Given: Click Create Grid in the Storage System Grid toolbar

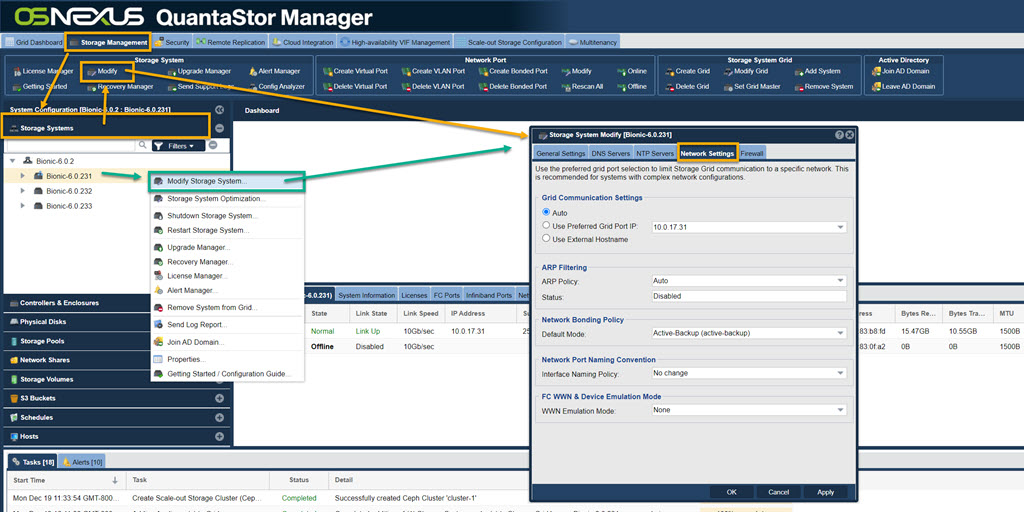Looking at the screenshot, I should [688, 71].
